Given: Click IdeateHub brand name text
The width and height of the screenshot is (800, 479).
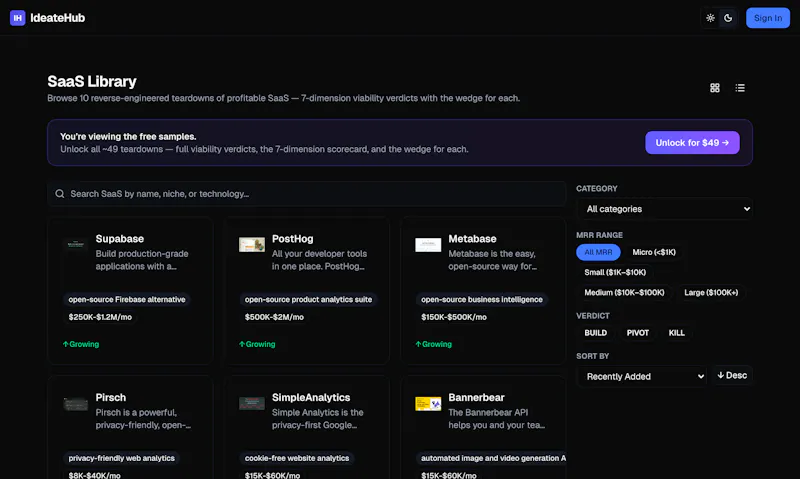Looking at the screenshot, I should tap(58, 18).
